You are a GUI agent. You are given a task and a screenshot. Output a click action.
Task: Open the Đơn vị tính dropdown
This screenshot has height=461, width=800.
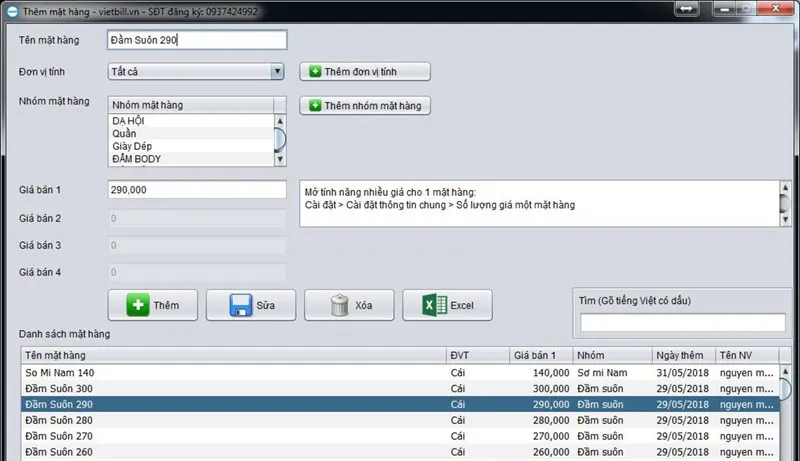click(196, 72)
